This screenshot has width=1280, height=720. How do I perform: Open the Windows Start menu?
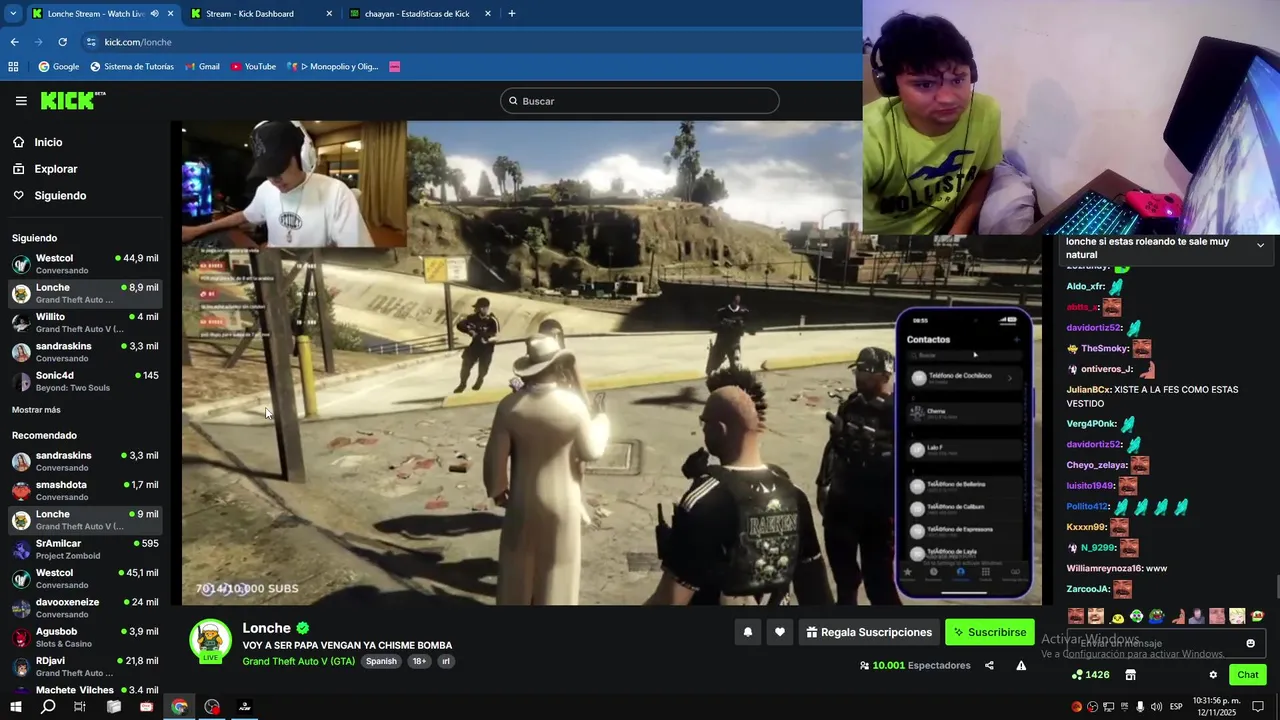pyautogui.click(x=15, y=707)
